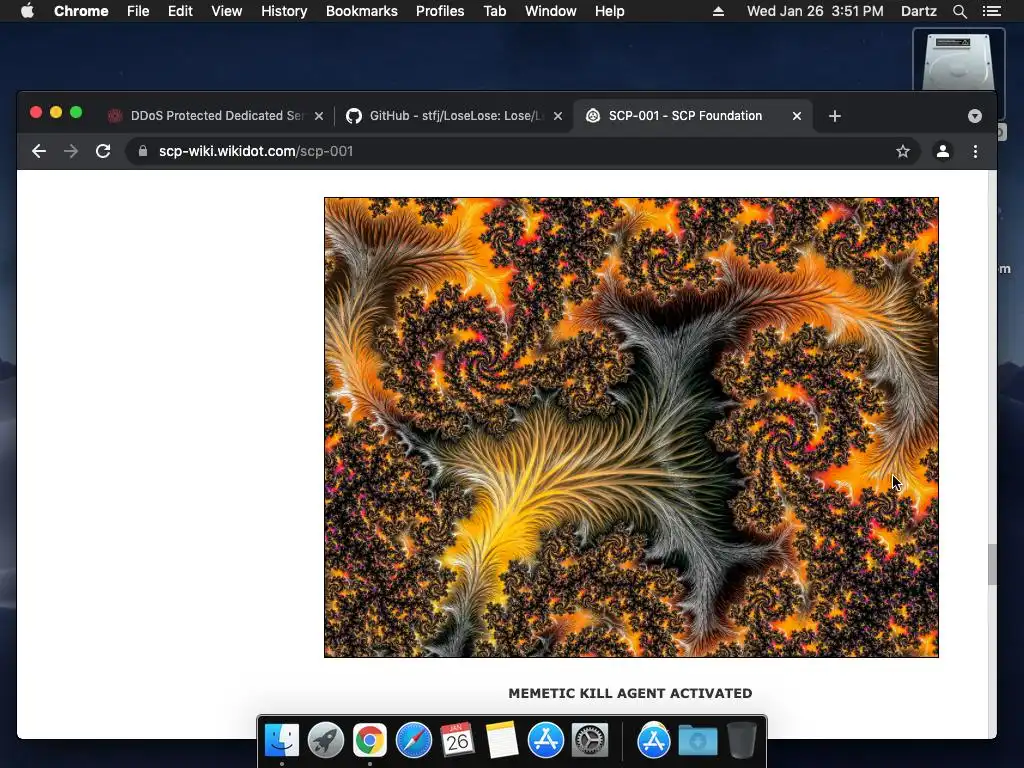
Task: Click the lock icon in address bar
Action: 143,152
